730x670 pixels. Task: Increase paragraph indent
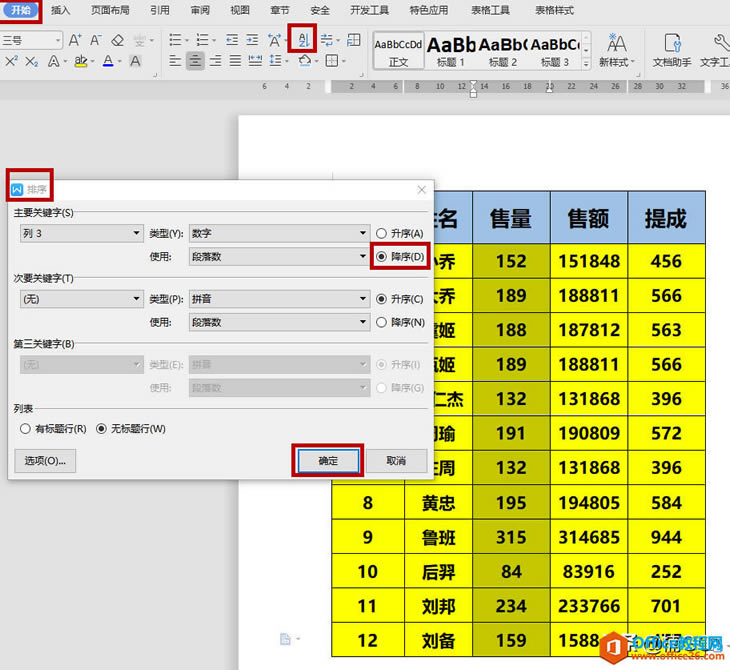pos(252,40)
